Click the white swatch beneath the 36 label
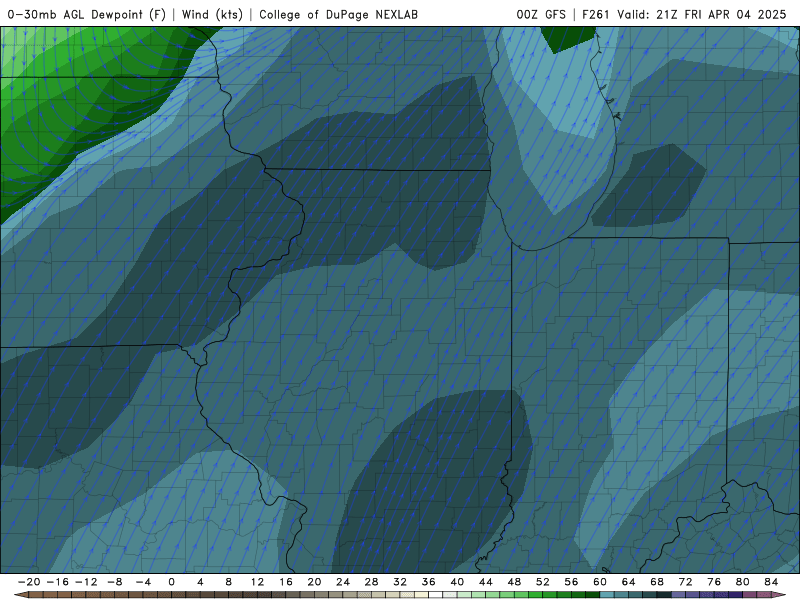Image resolution: width=800 pixels, height=600 pixels. 436,595
